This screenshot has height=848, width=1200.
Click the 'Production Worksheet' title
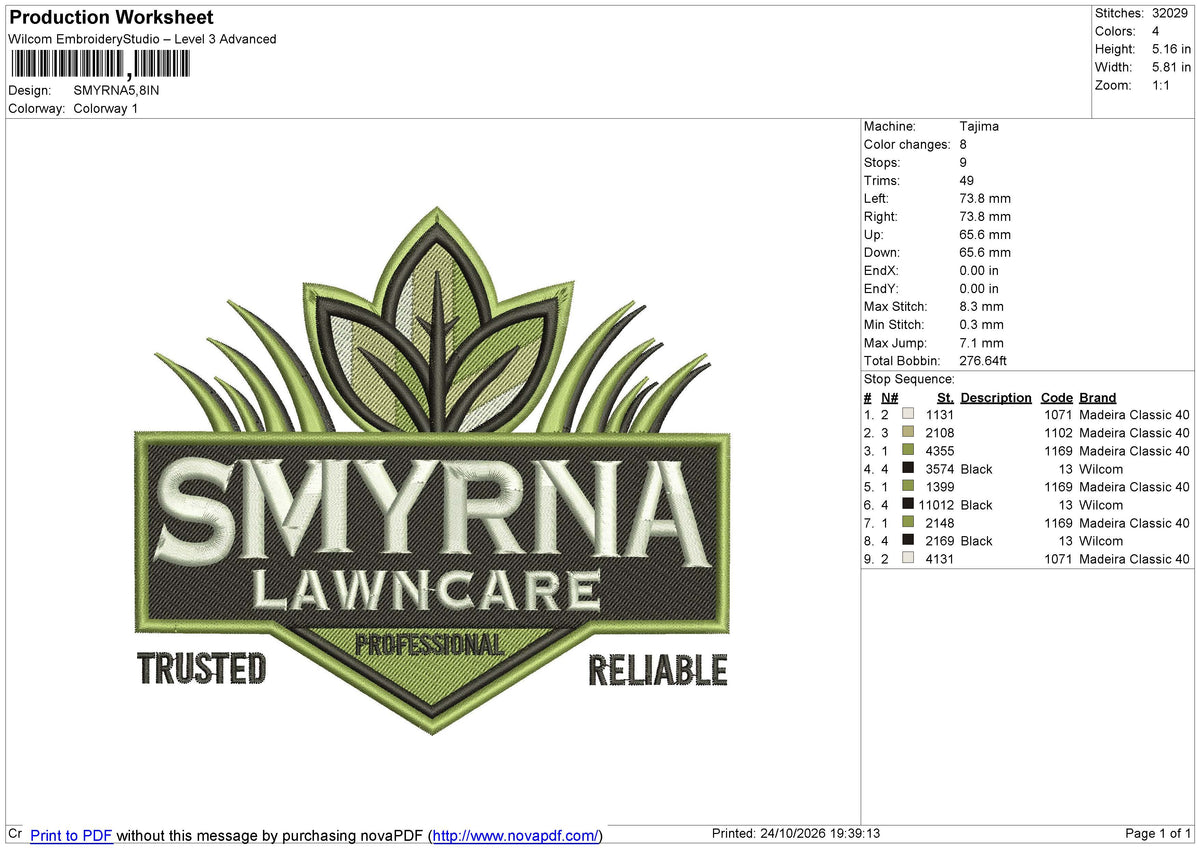tap(111, 17)
